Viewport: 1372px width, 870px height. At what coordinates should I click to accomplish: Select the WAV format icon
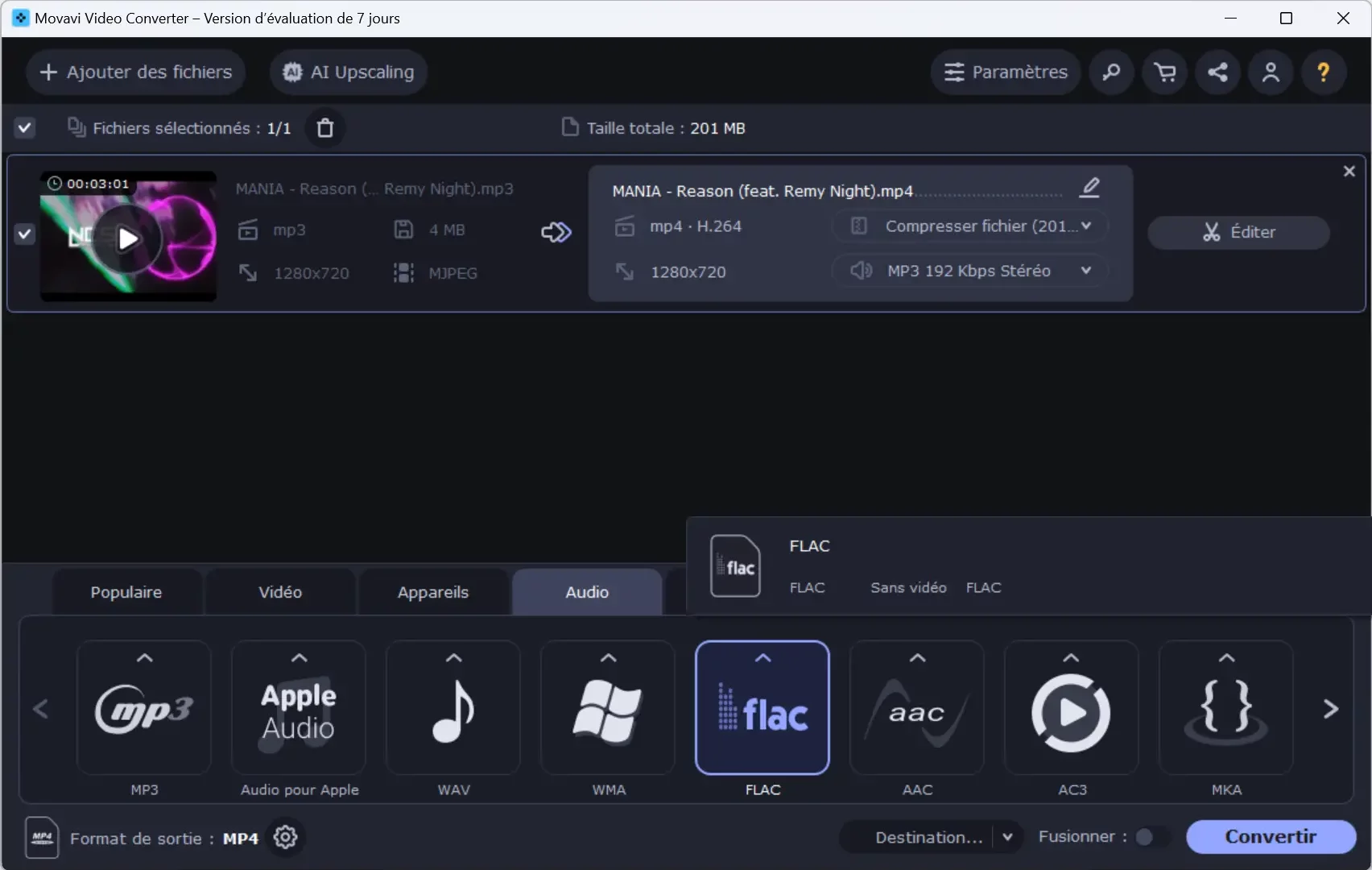pyautogui.click(x=453, y=707)
